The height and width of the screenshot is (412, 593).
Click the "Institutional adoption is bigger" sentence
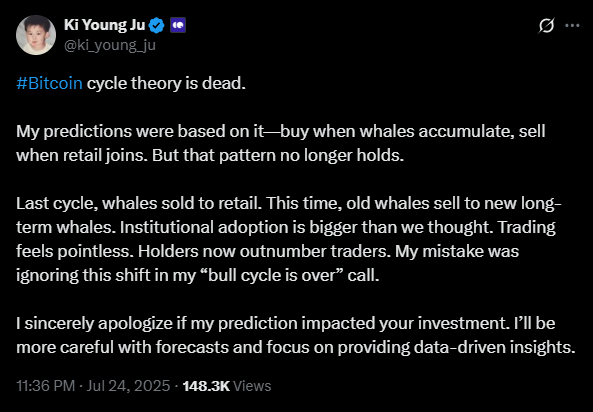[x=307, y=227]
